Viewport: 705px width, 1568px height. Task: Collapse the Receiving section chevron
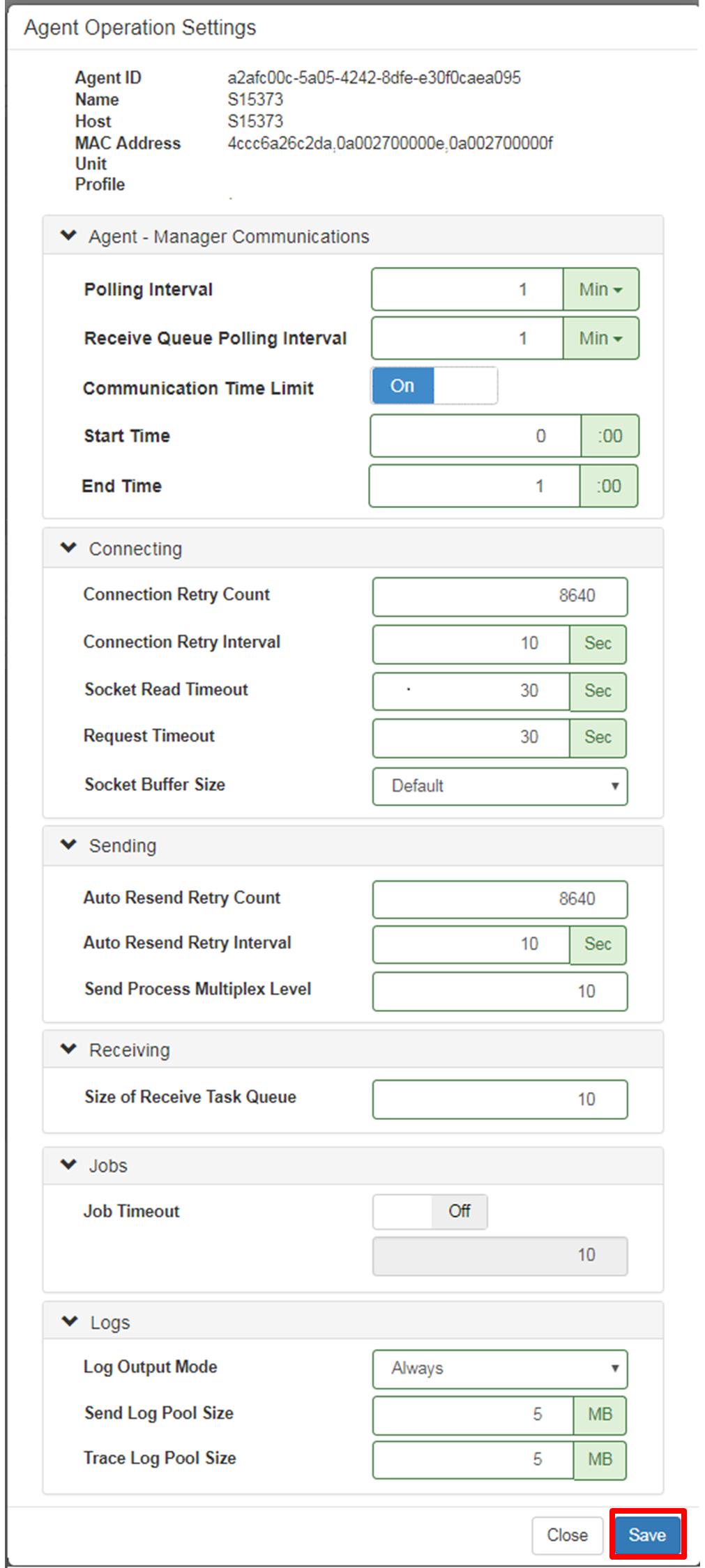[x=68, y=1049]
